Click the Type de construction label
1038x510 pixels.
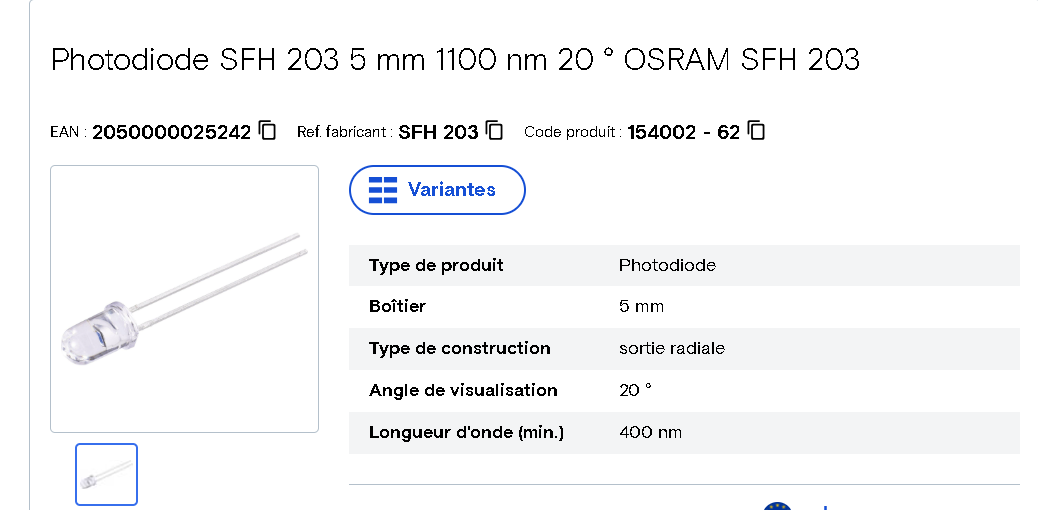(459, 348)
